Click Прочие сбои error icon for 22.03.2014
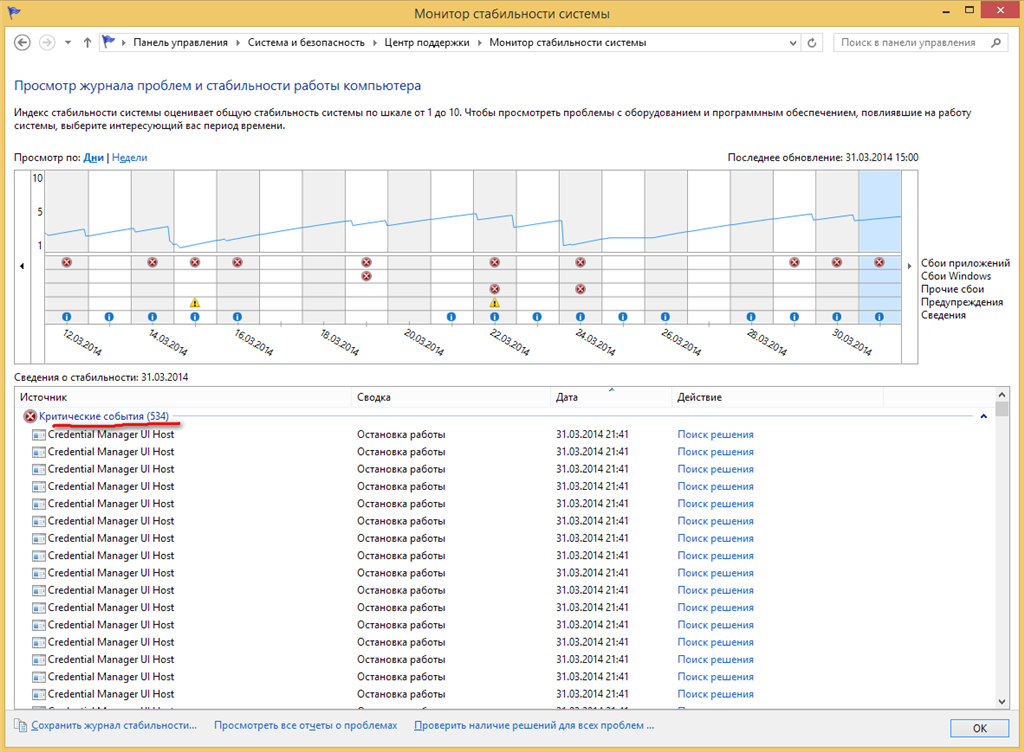Image resolution: width=1024 pixels, height=752 pixels. click(494, 289)
